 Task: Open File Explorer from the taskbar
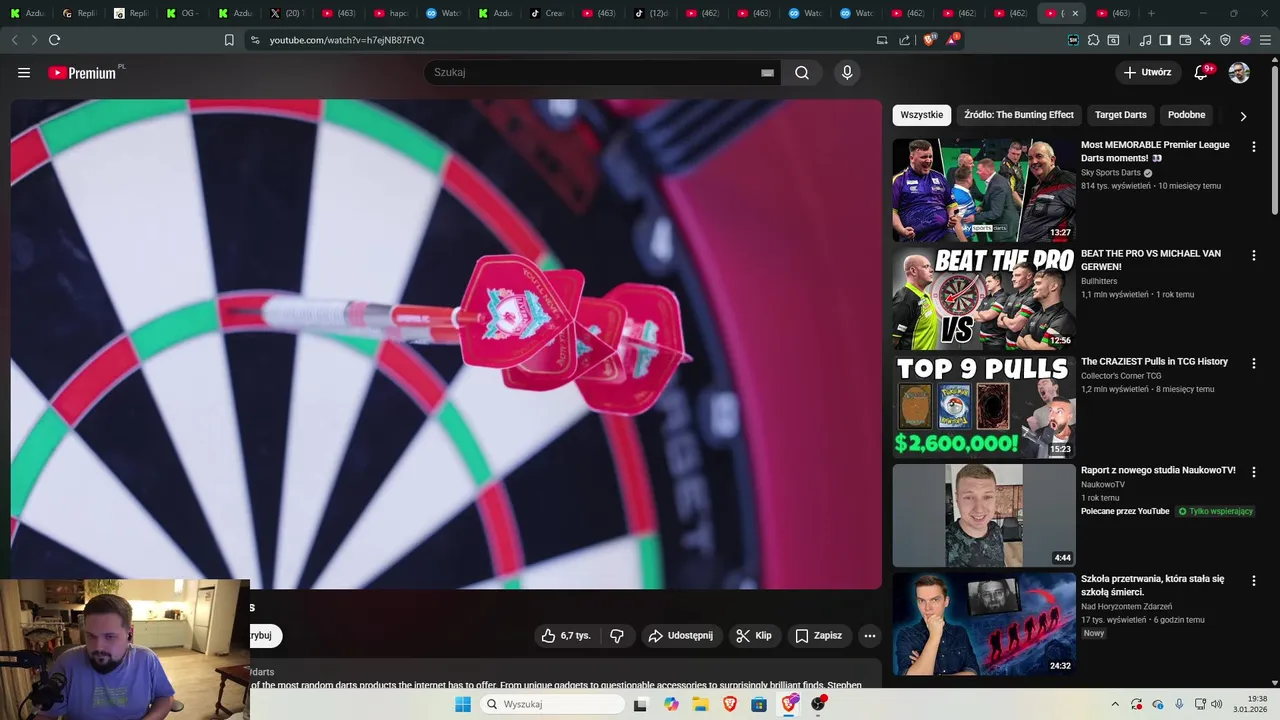701,704
